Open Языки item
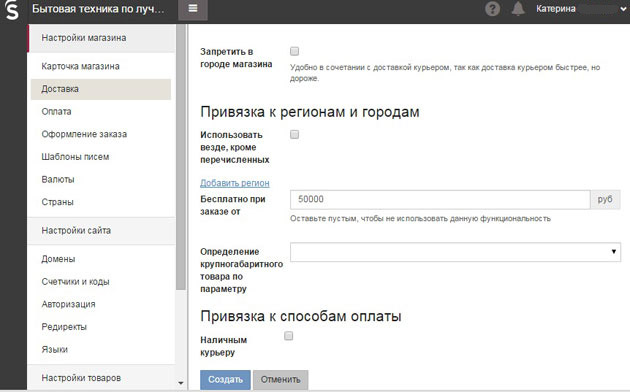630x392 pixels. tap(55, 349)
